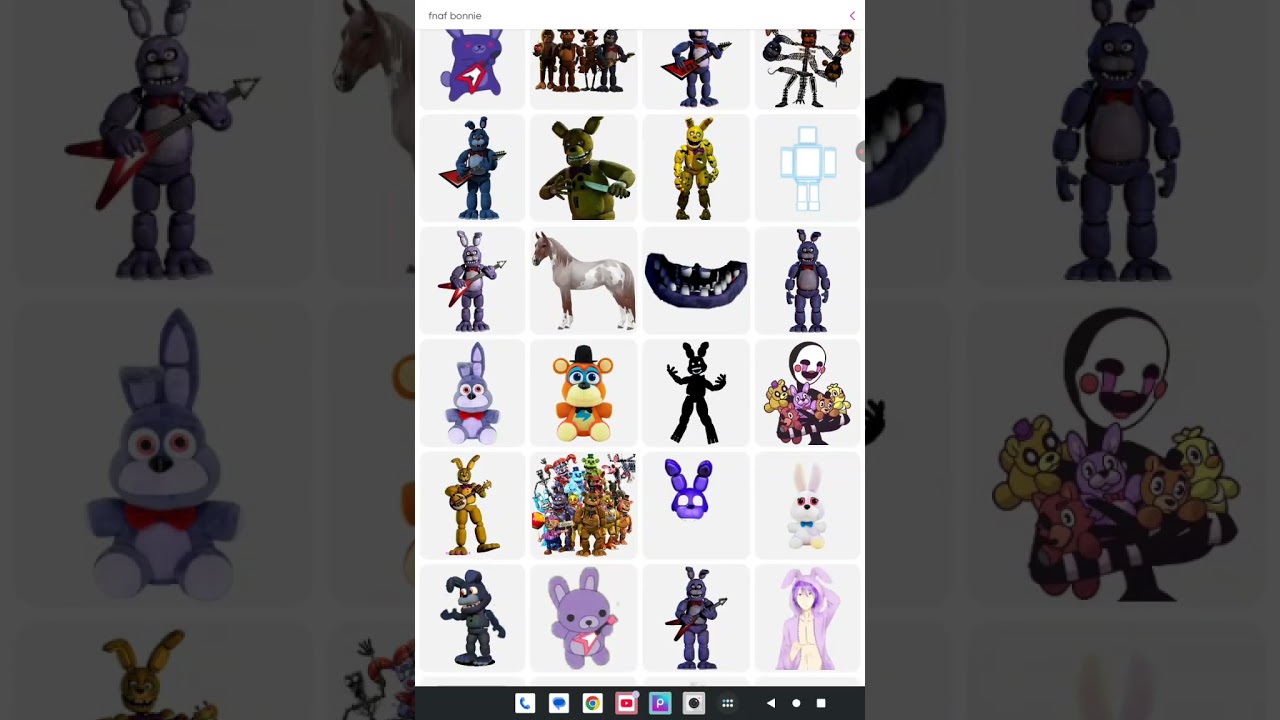Tap the Android back triangle button
The width and height of the screenshot is (1280, 720).
tap(770, 703)
